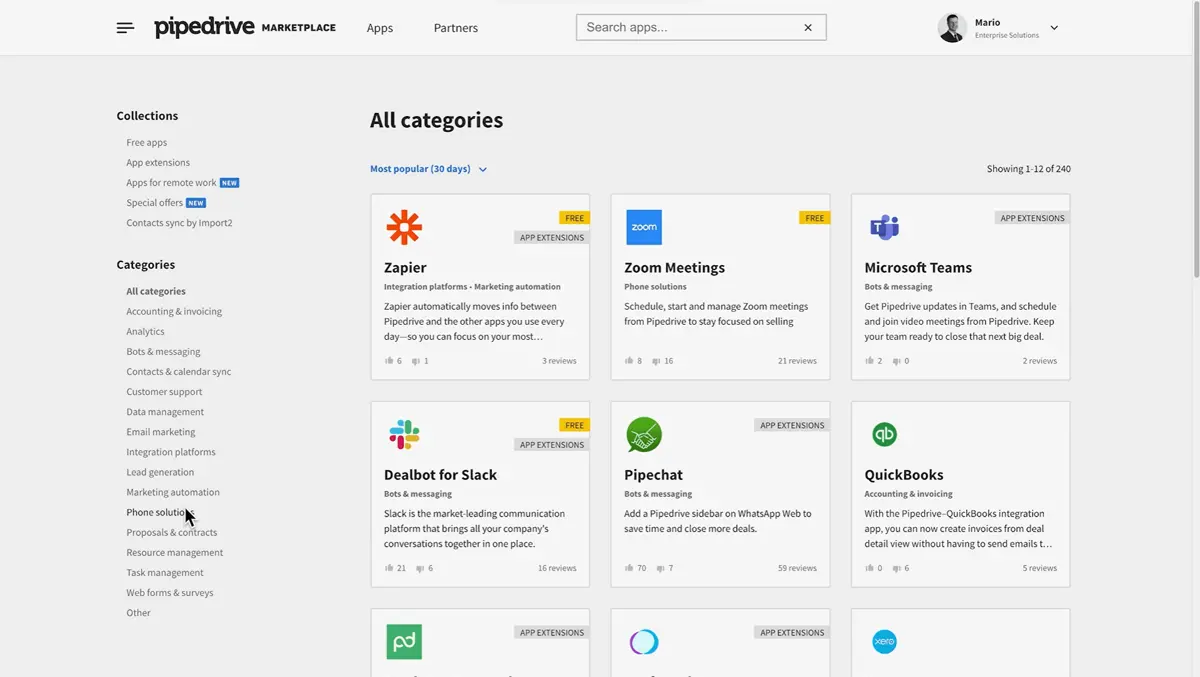This screenshot has height=677, width=1200.
Task: Click the Xero app logo
Action: pyautogui.click(x=884, y=642)
